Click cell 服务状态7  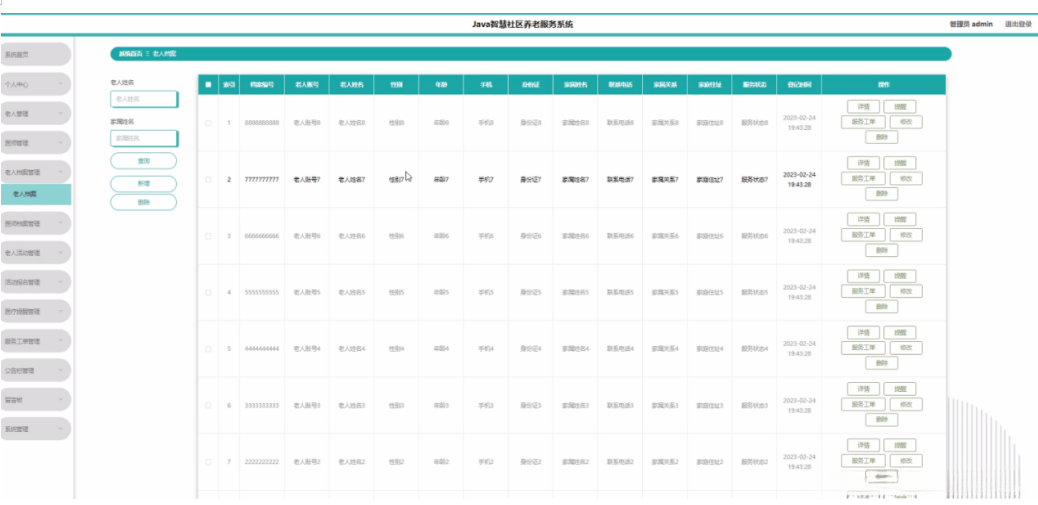click(x=755, y=179)
